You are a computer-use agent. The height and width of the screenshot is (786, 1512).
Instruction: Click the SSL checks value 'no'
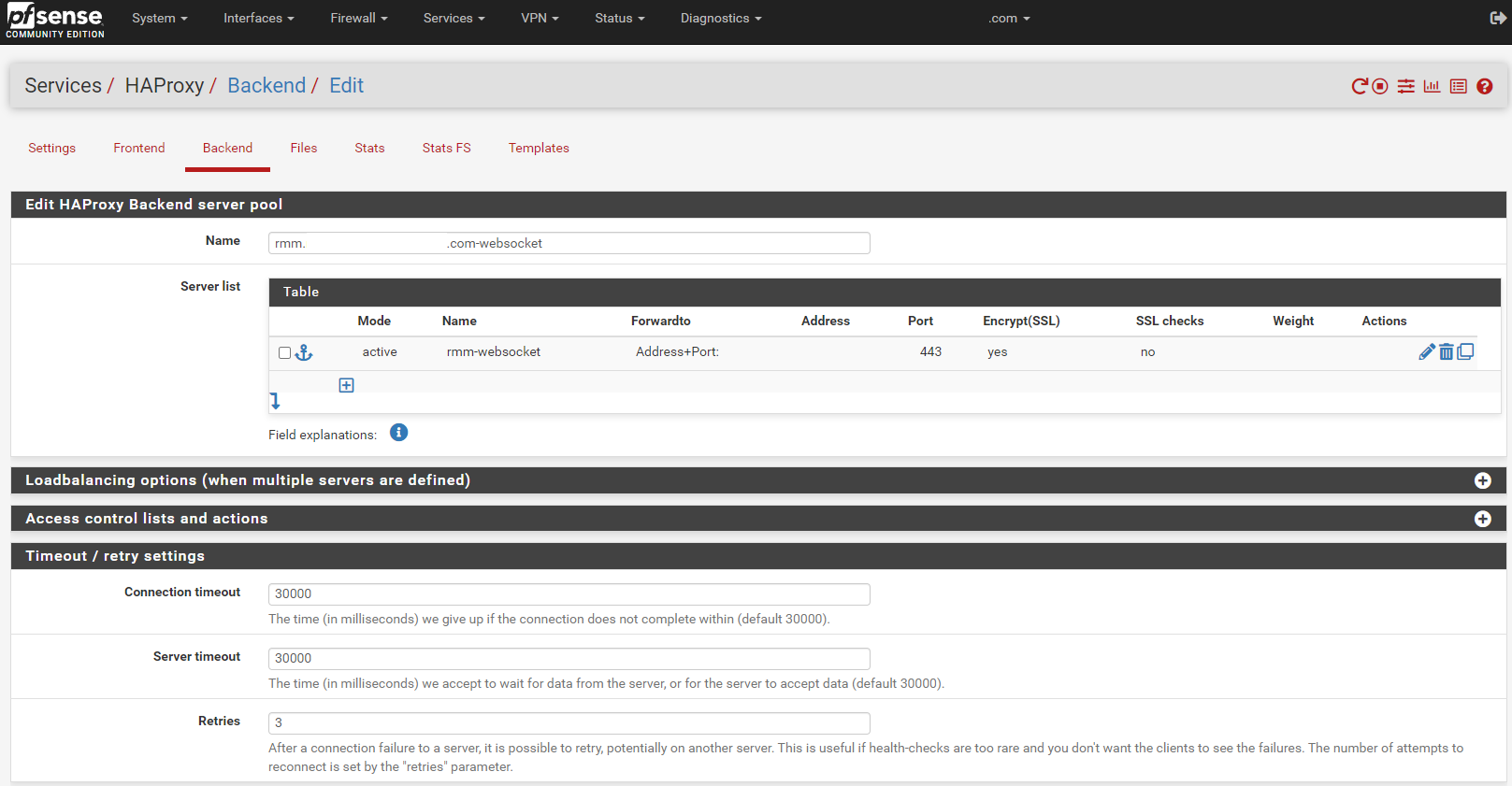tap(1147, 351)
